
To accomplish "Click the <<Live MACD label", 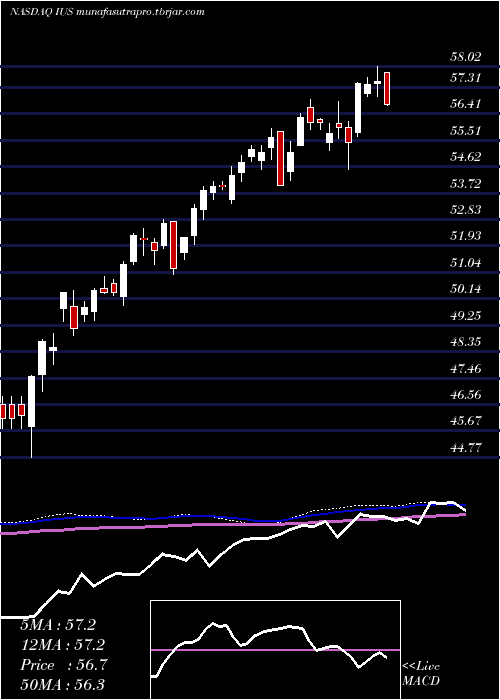I will (421, 674).
